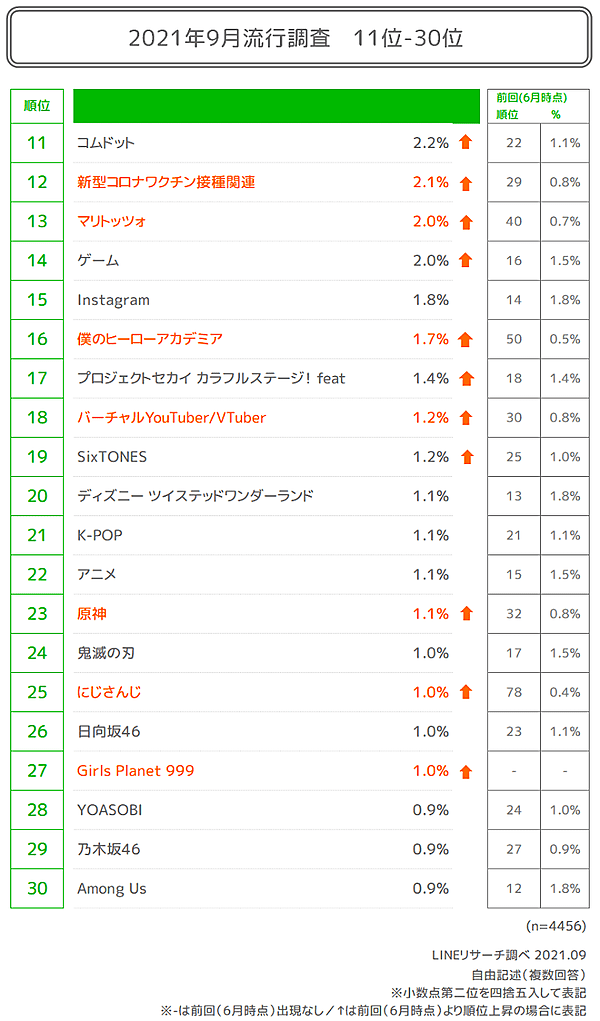Click the up arrow next to 新型コロナワクチン接種関連
Viewport: 600px width, 1021px height.
click(465, 183)
